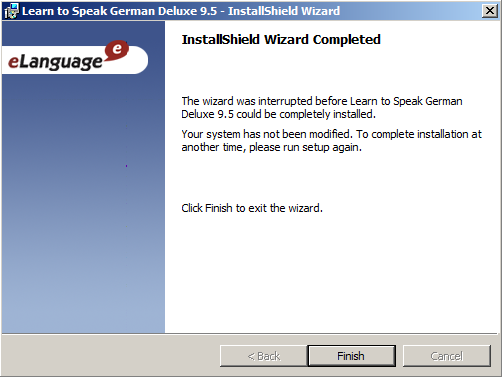The width and height of the screenshot is (502, 377).
Task: Click the Finish button
Action: [351, 356]
